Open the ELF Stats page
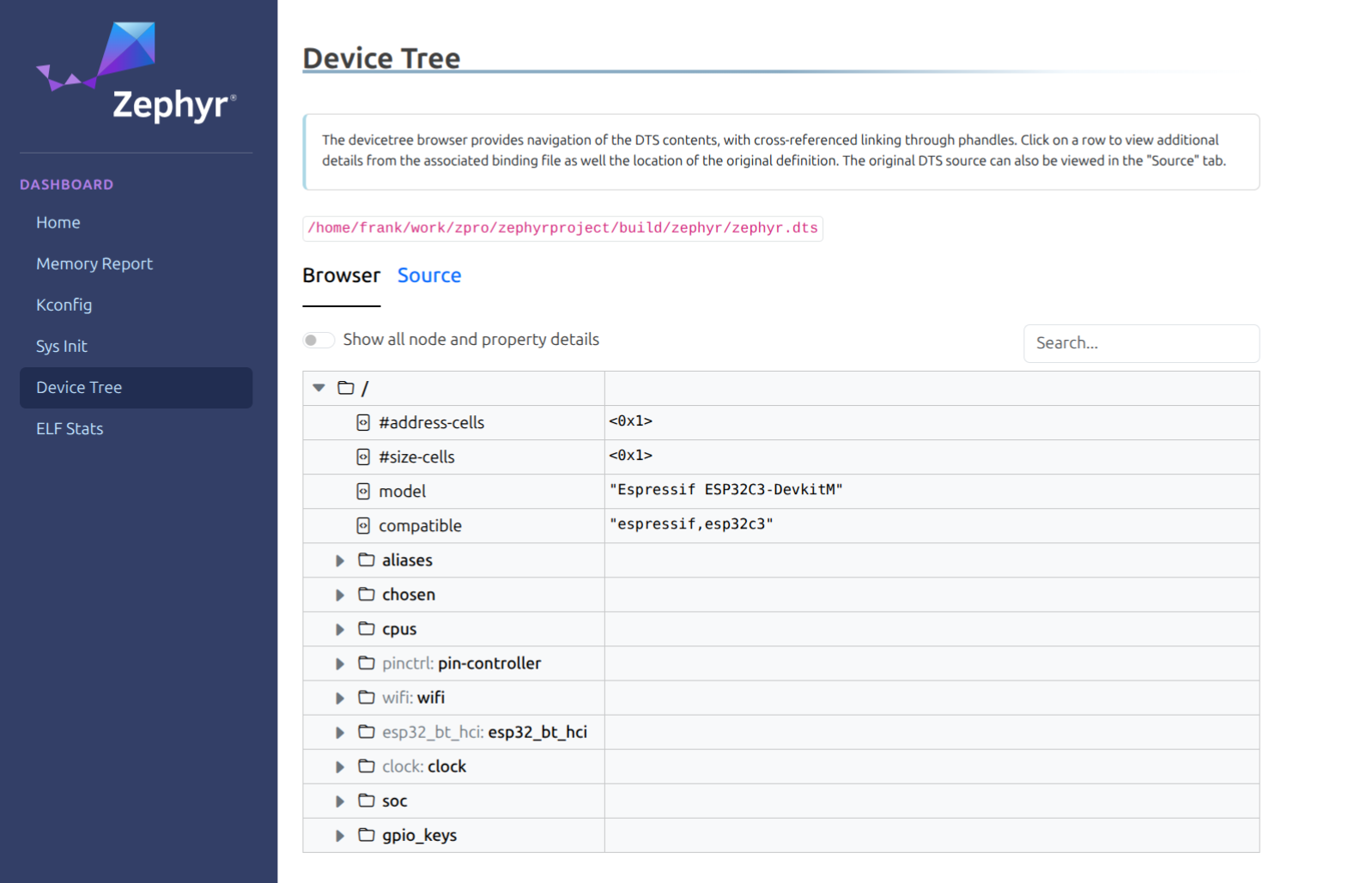The image size is (1372, 883). pyautogui.click(x=70, y=428)
